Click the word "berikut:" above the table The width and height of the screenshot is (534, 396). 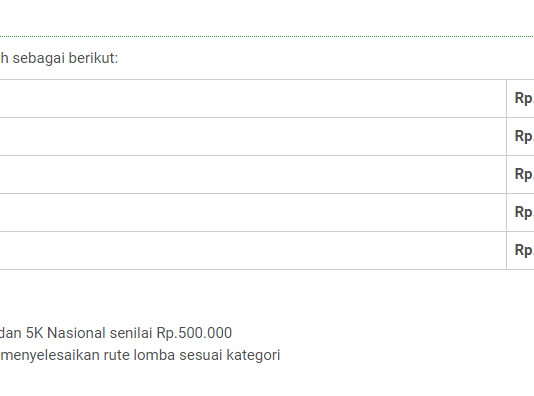click(93, 58)
